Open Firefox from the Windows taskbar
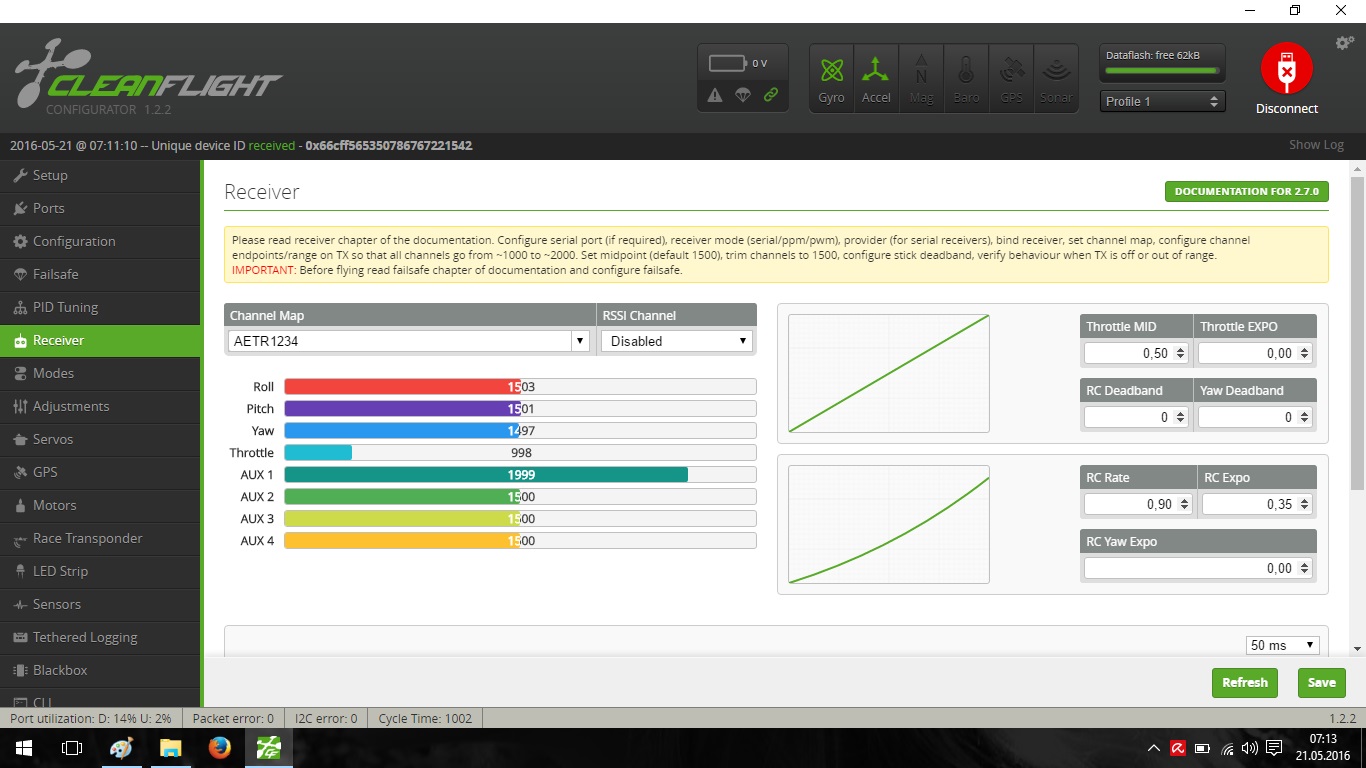Screen dimensions: 1366x768 tap(219, 748)
